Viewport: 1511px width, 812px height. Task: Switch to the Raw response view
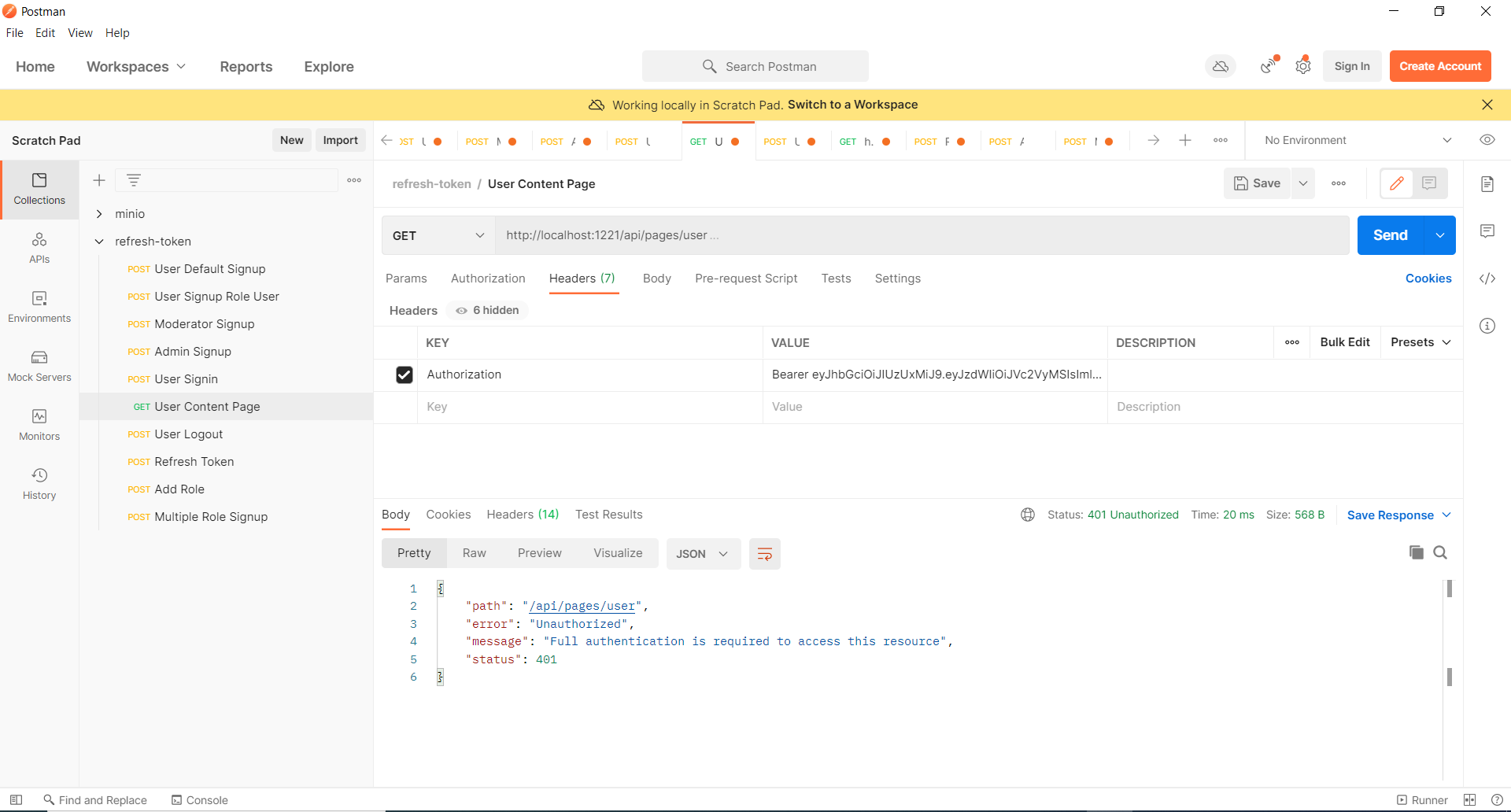click(x=475, y=553)
